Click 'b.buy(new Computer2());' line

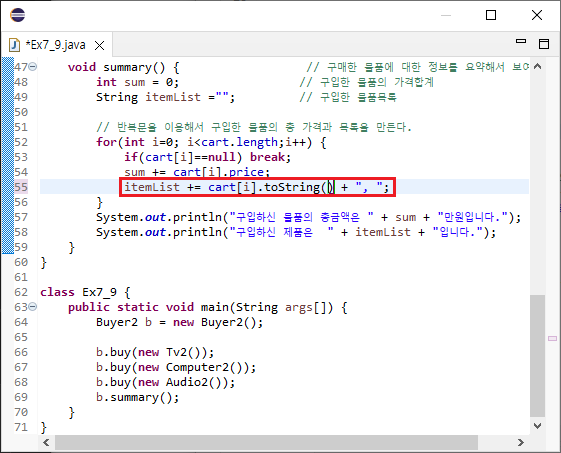click(x=176, y=367)
